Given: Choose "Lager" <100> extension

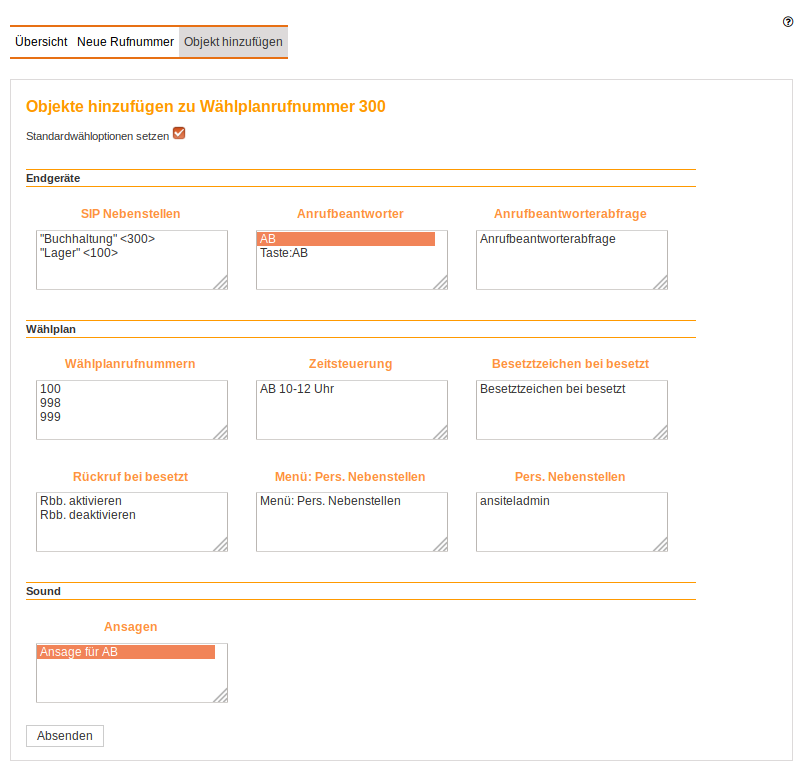Looking at the screenshot, I should click(x=79, y=253).
